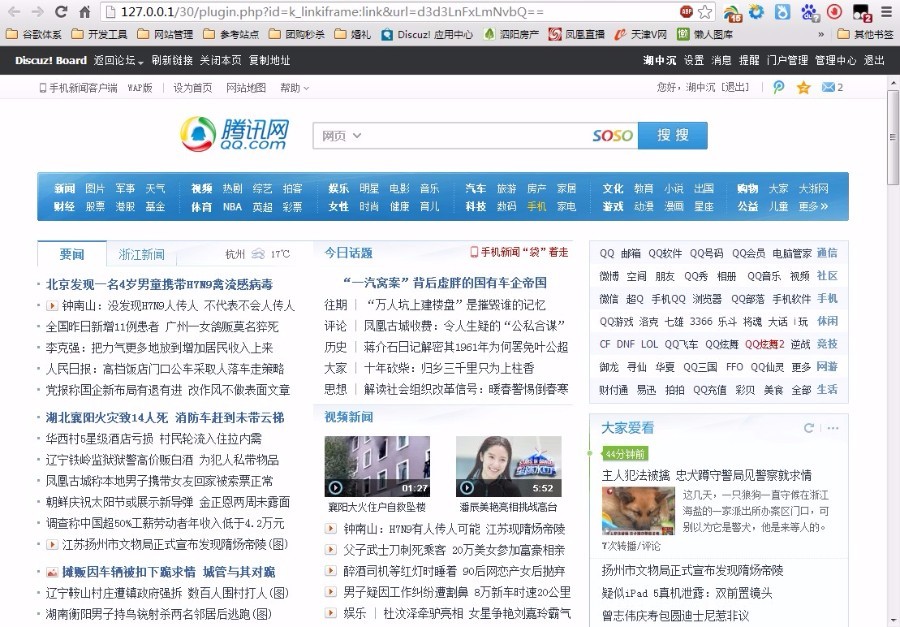Viewport: 900px width, 627px height.
Task: Go to the browser home icon
Action: point(84,11)
